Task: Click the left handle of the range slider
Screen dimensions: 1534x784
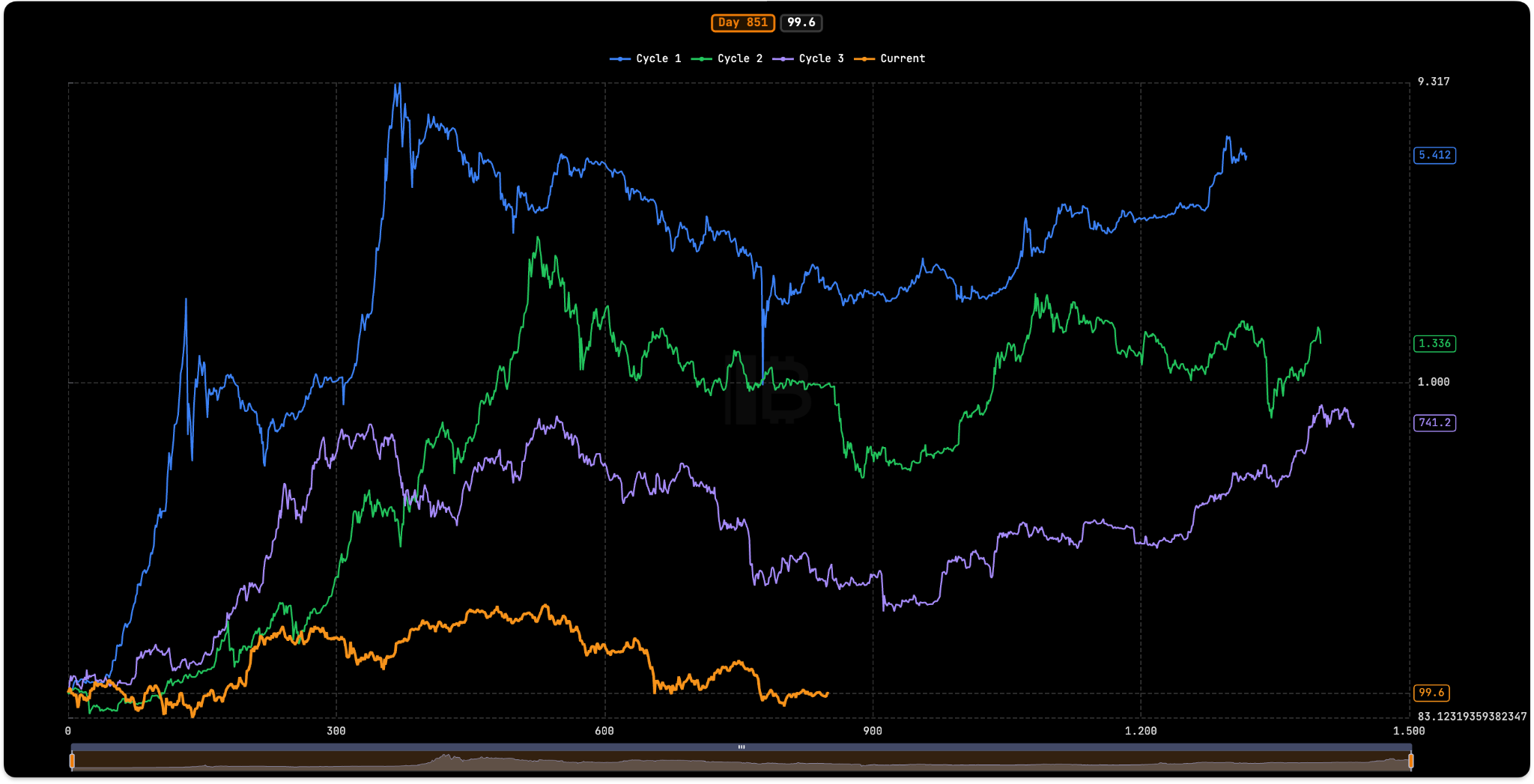Action: coord(72,761)
